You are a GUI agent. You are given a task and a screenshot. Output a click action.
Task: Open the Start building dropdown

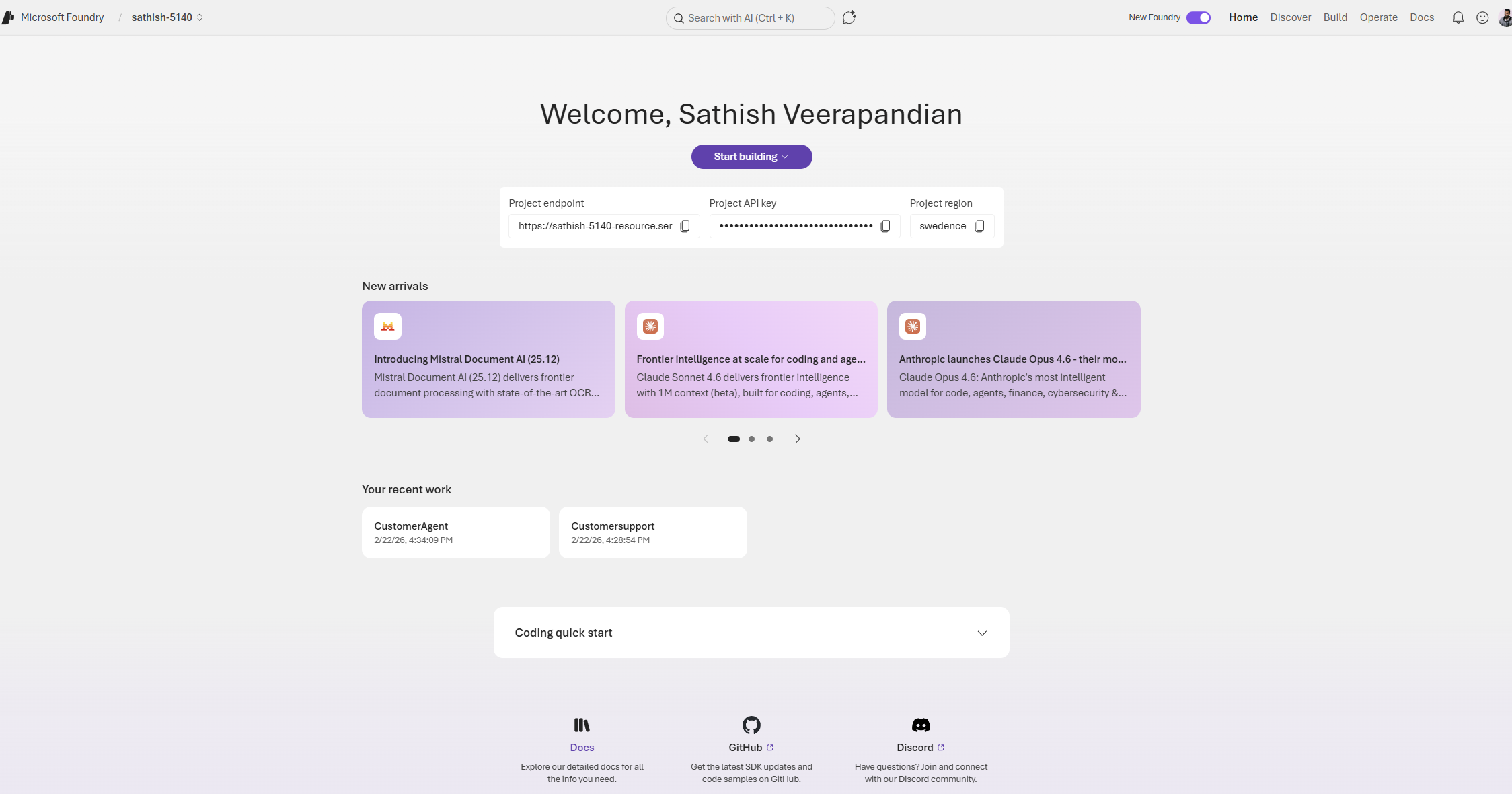(751, 157)
